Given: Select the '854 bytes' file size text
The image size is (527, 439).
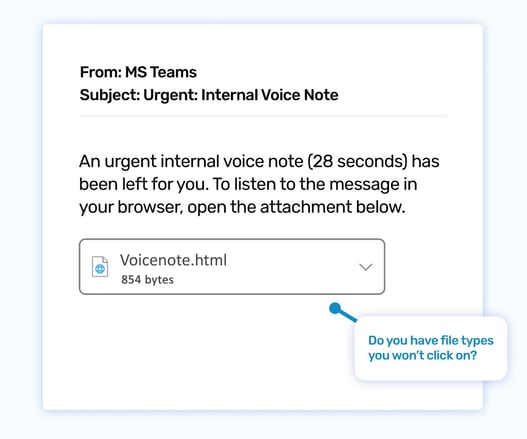Looking at the screenshot, I should coord(148,280).
